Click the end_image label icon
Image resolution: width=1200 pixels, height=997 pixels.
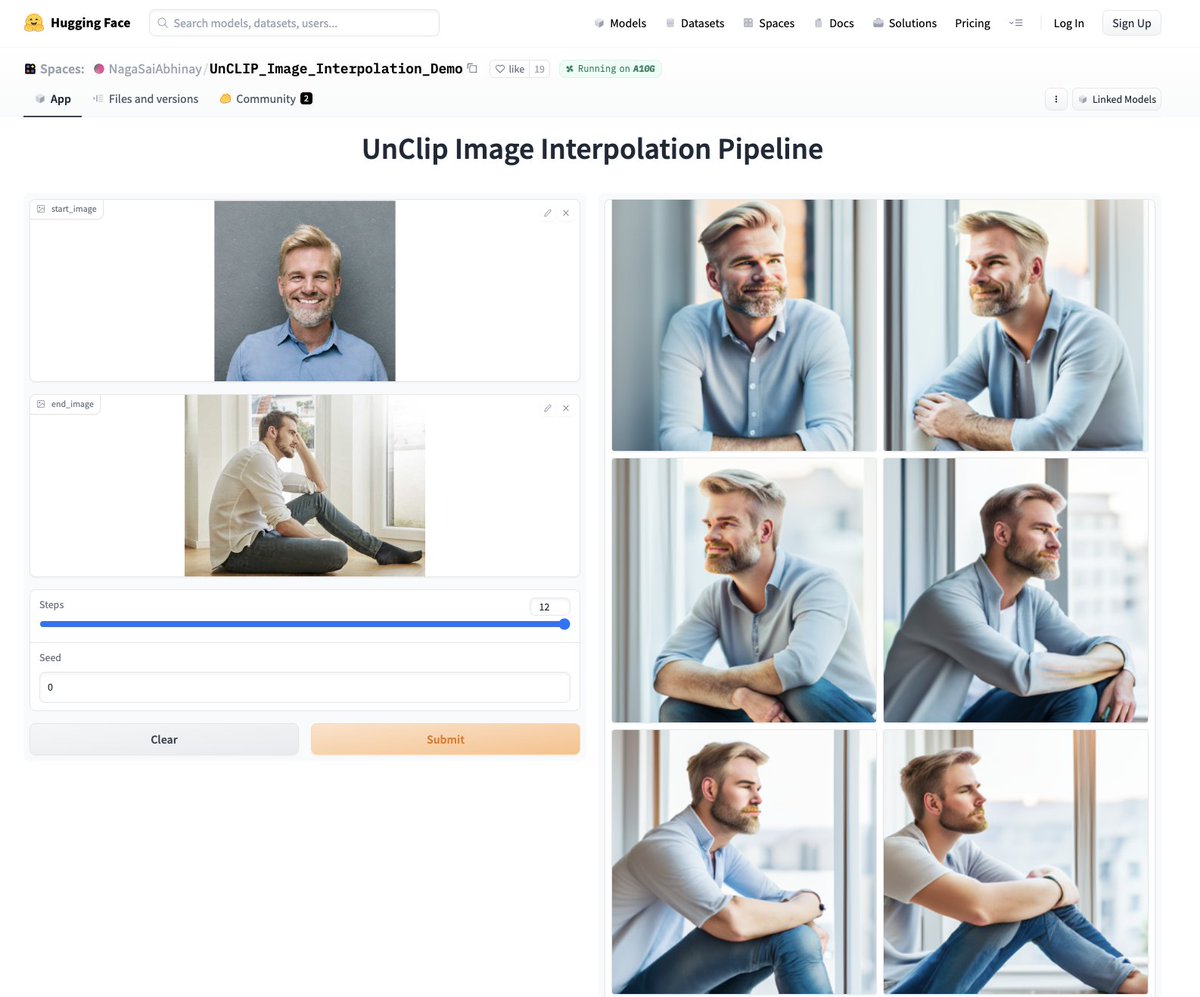(41, 404)
